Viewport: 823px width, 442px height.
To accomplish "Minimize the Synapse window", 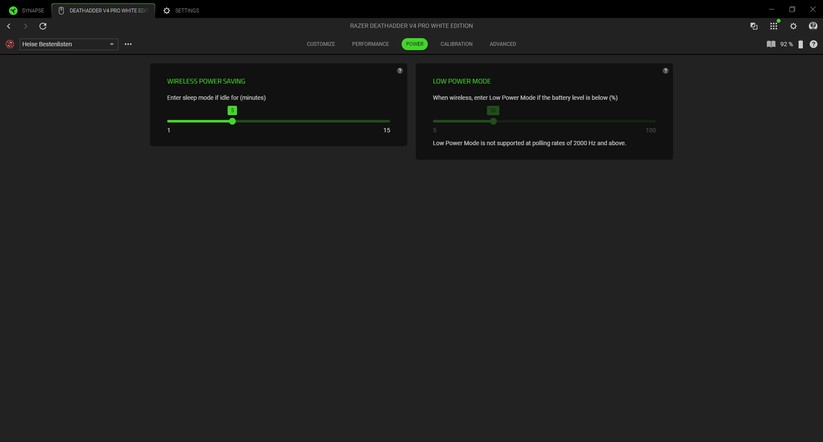I will coord(771,9).
